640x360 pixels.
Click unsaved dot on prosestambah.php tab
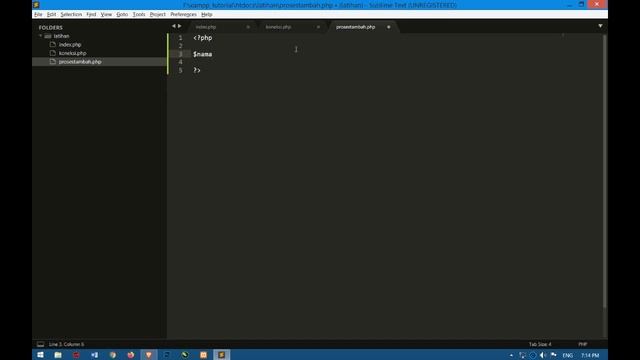click(x=389, y=27)
